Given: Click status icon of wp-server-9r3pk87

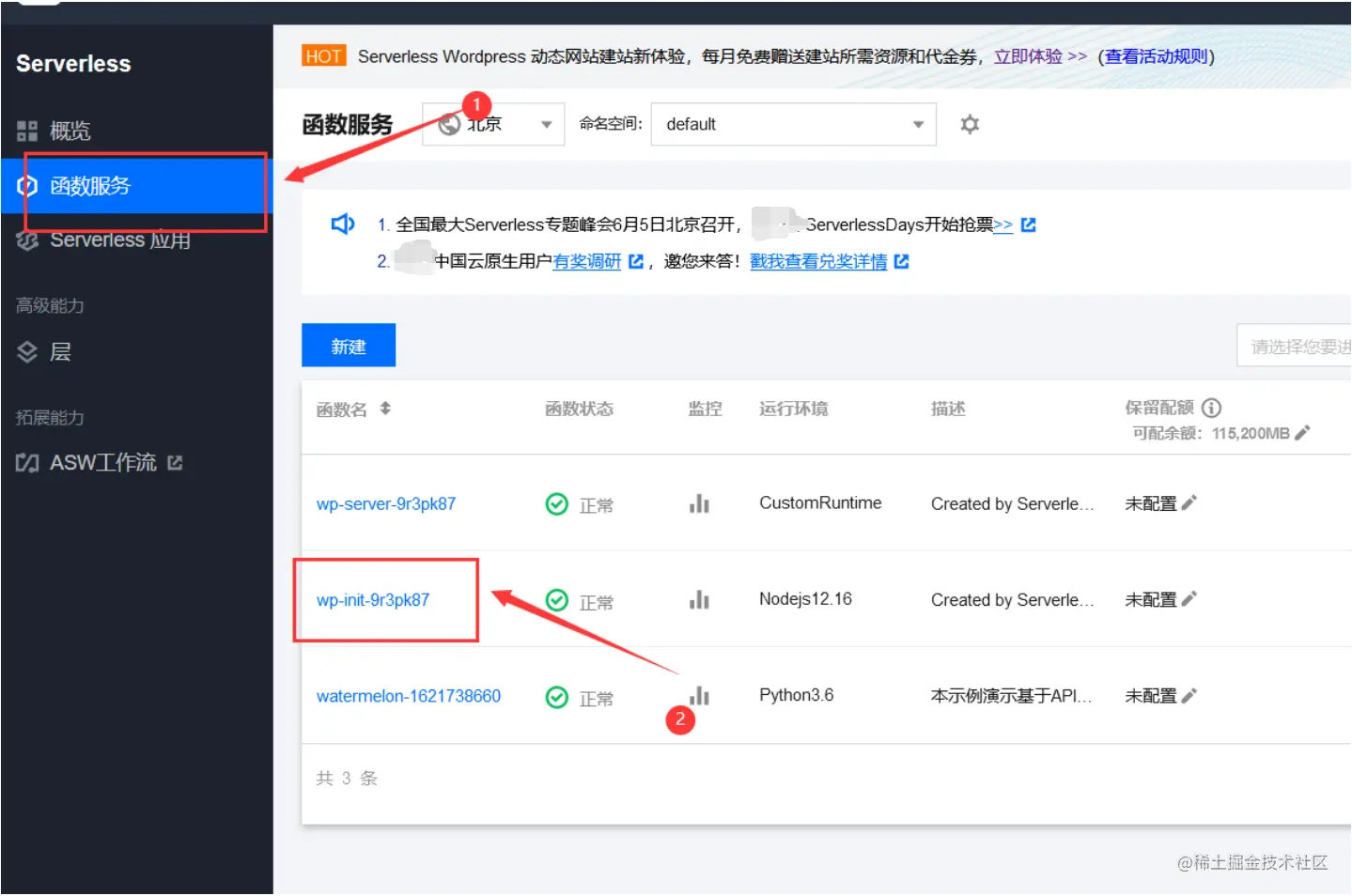Looking at the screenshot, I should tap(557, 504).
